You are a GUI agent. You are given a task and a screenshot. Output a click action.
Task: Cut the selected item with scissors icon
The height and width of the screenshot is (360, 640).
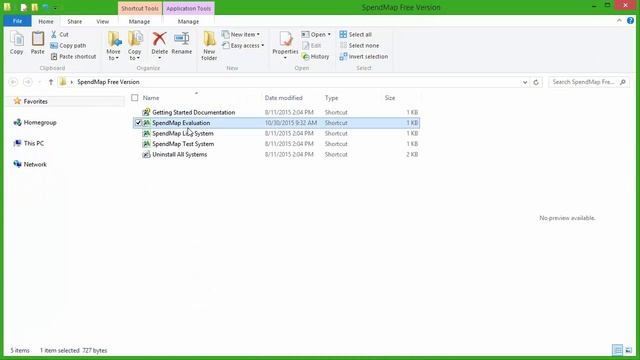tap(60, 35)
